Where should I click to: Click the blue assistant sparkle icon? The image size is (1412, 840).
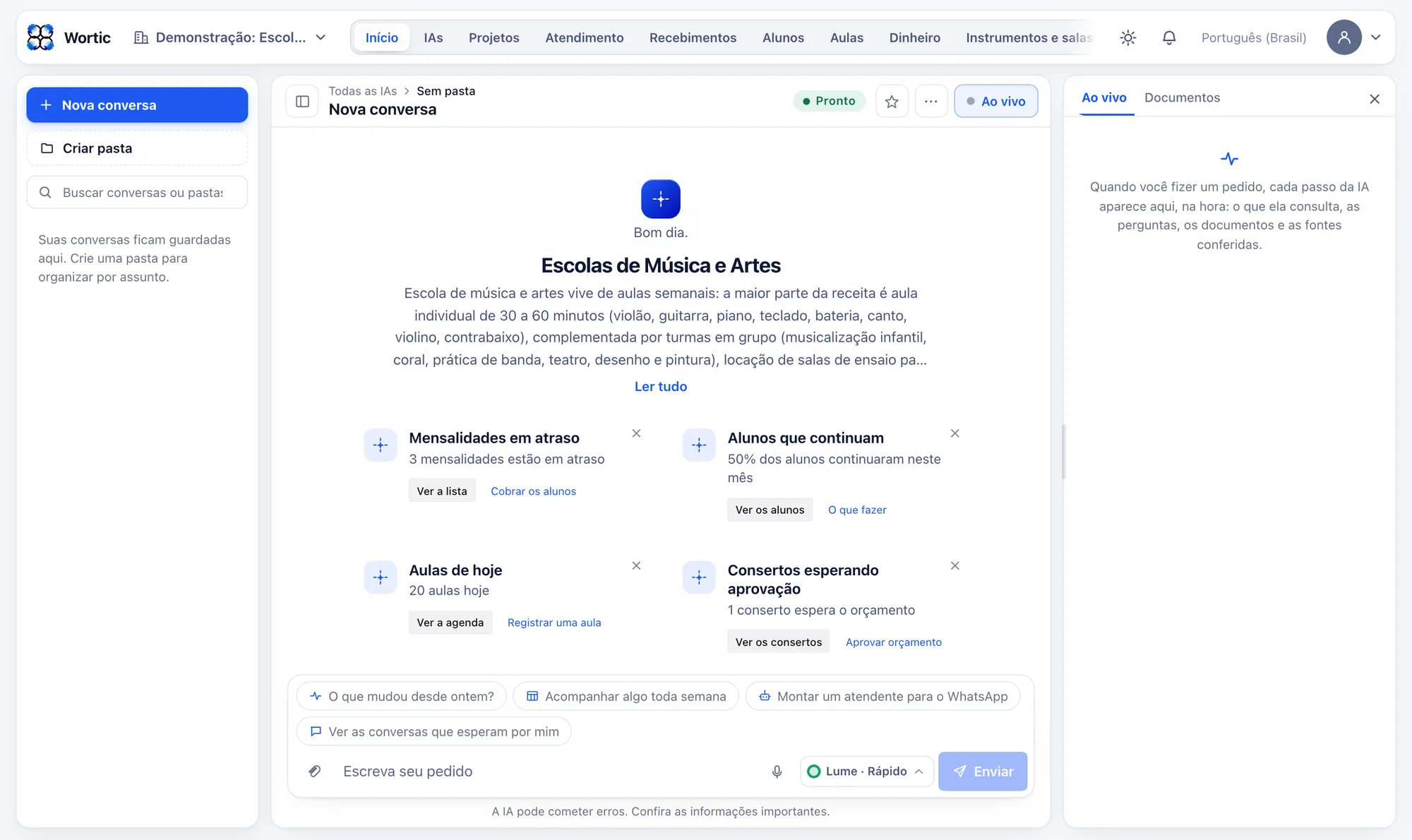[x=661, y=199]
